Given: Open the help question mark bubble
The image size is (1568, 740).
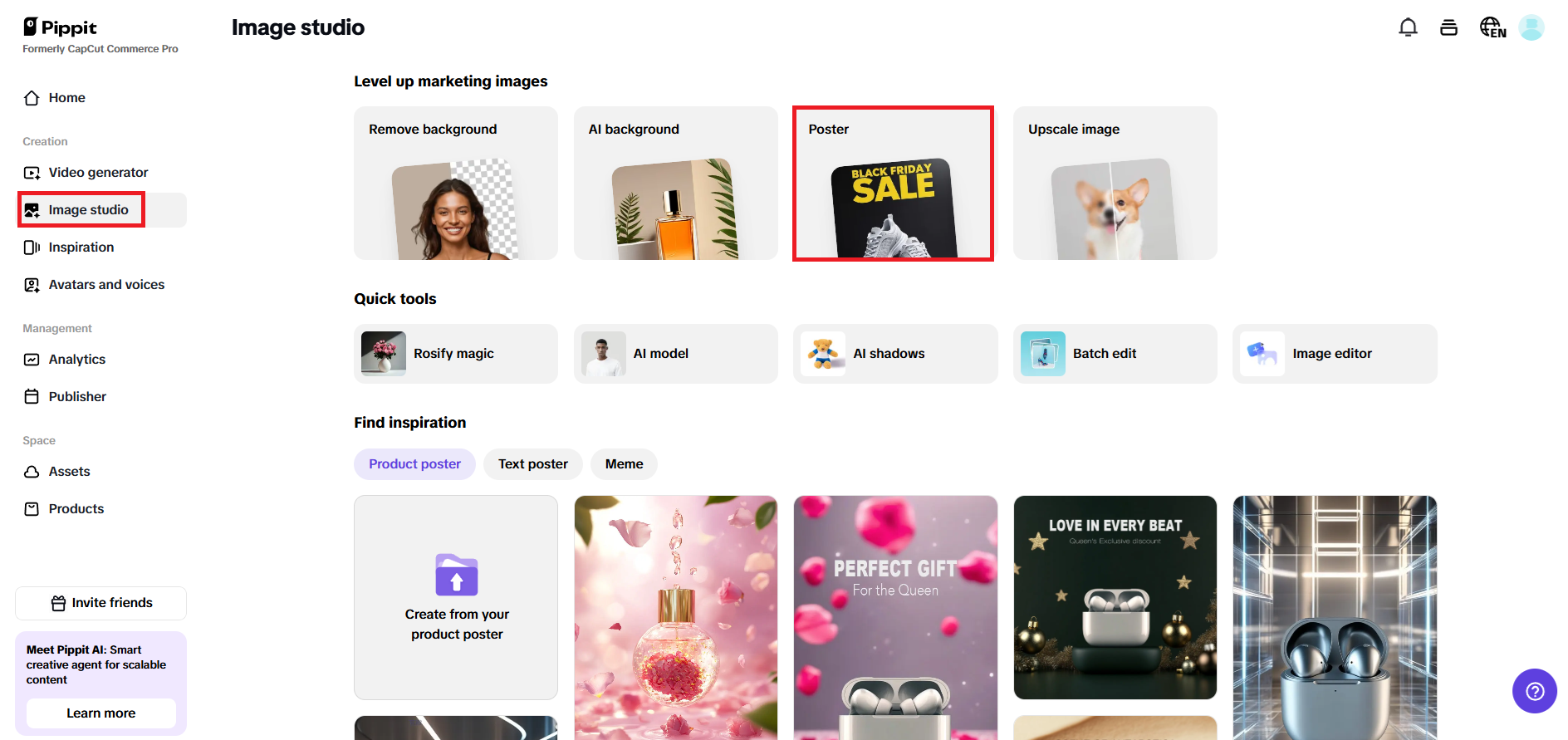Looking at the screenshot, I should pyautogui.click(x=1534, y=691).
